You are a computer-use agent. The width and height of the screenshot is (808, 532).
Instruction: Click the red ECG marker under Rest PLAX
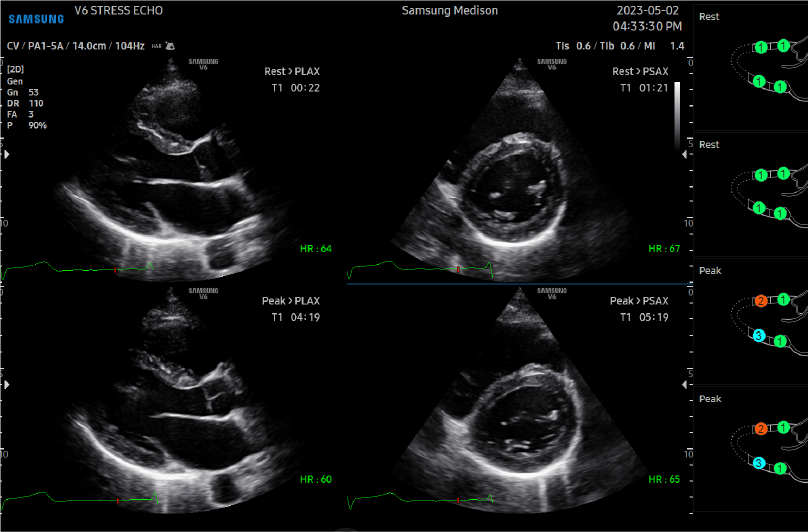click(115, 270)
